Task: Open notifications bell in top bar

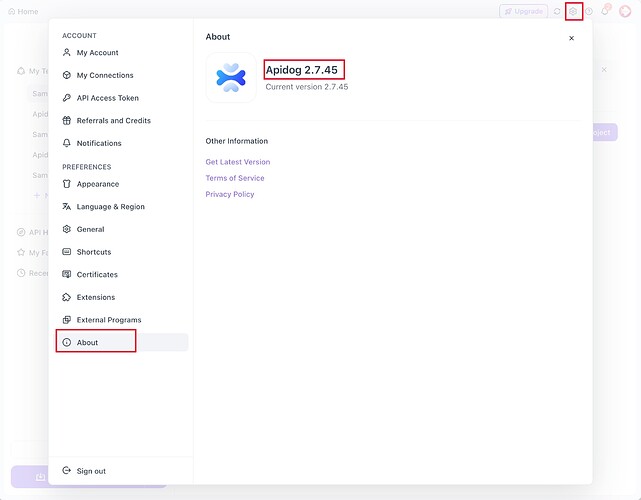Action: pyautogui.click(x=604, y=11)
